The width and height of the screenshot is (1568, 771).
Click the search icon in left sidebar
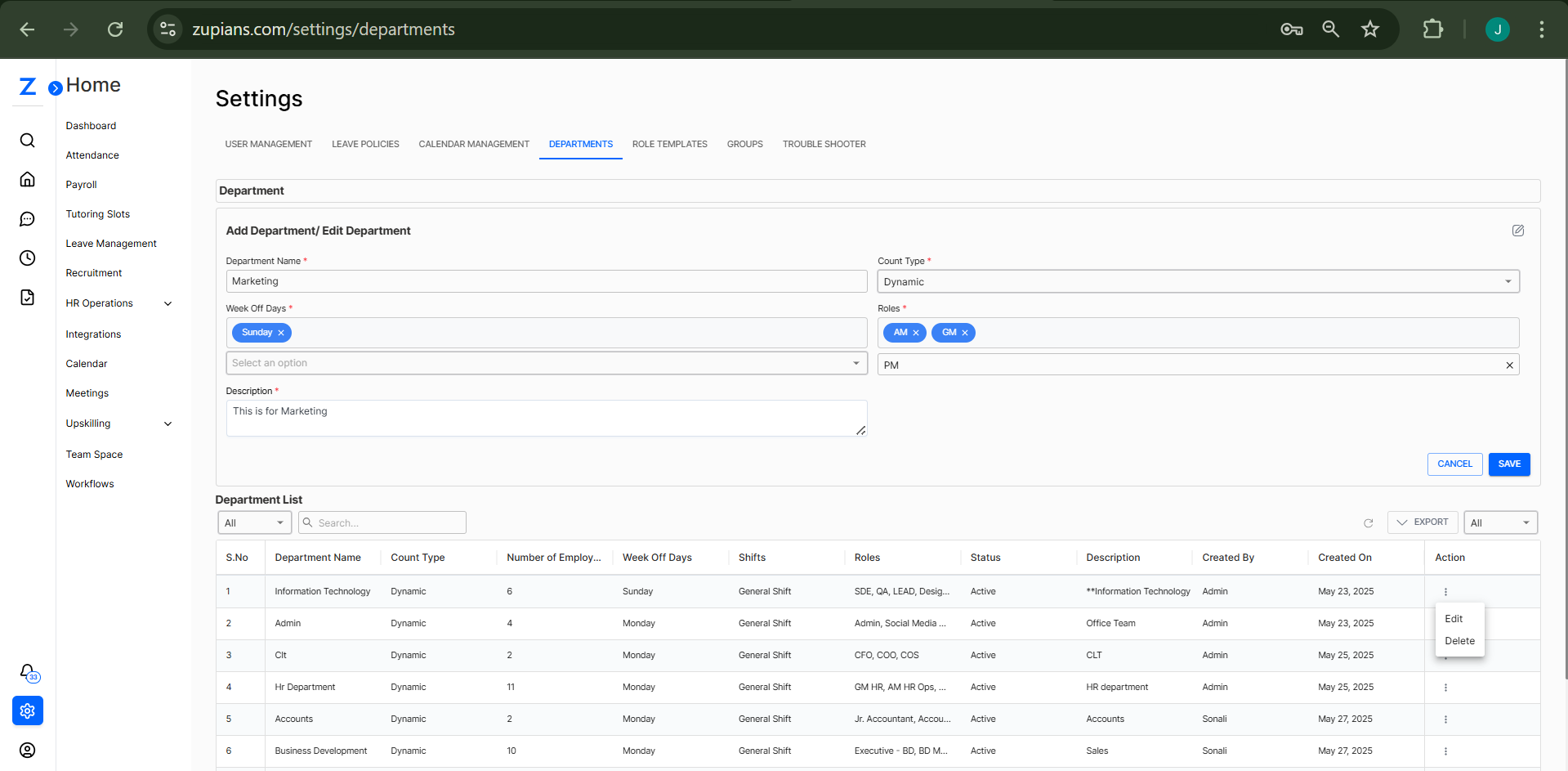coord(27,141)
